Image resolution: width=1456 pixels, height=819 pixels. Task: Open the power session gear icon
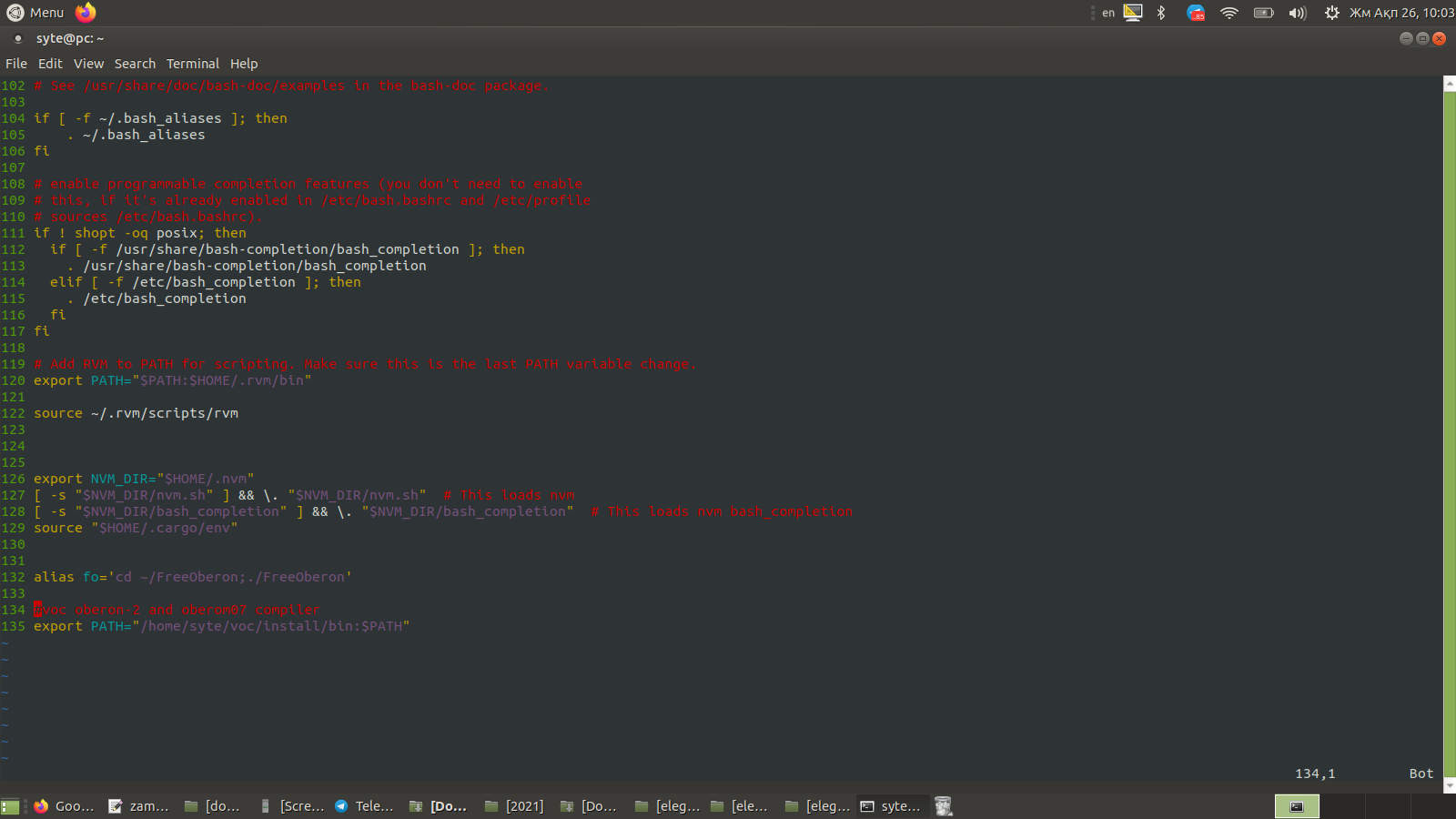tap(1331, 13)
